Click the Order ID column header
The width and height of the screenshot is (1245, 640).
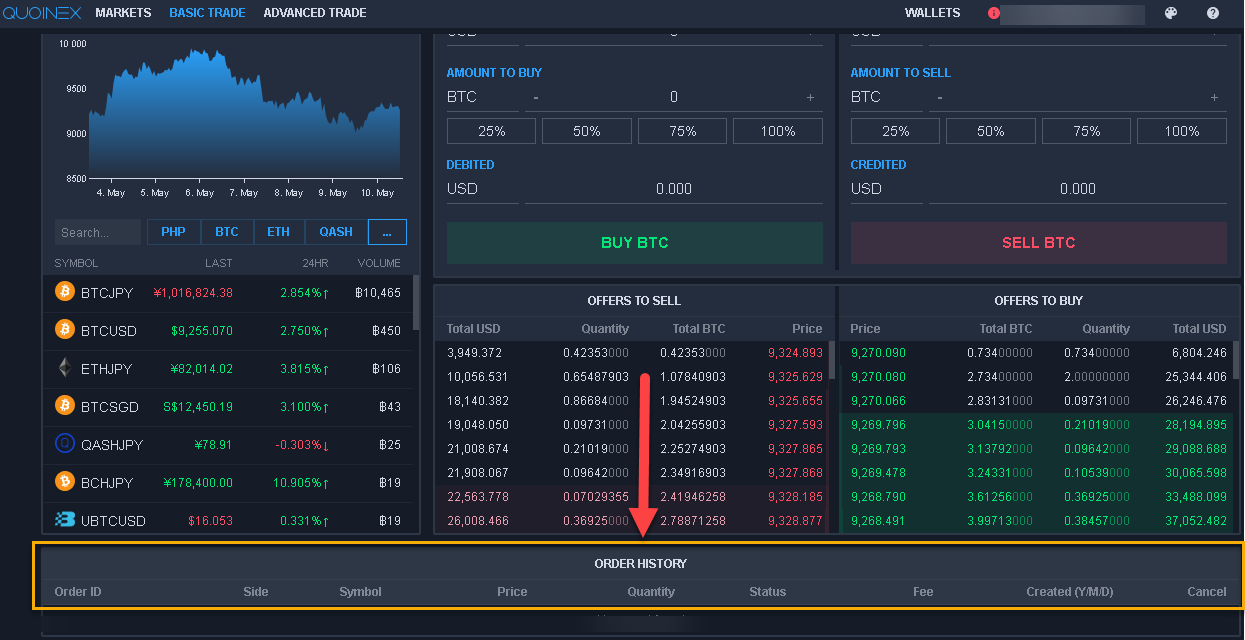coord(78,592)
